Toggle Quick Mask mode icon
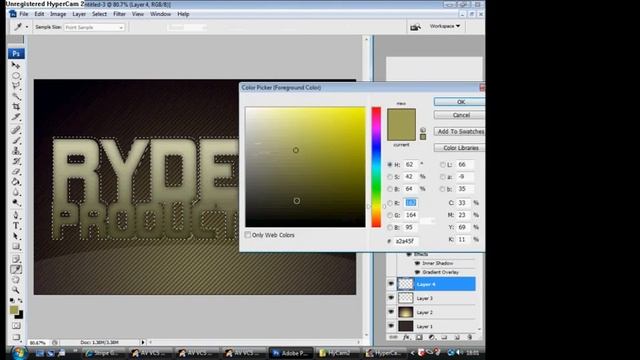Viewport: 640px width, 360px height. pos(16,326)
